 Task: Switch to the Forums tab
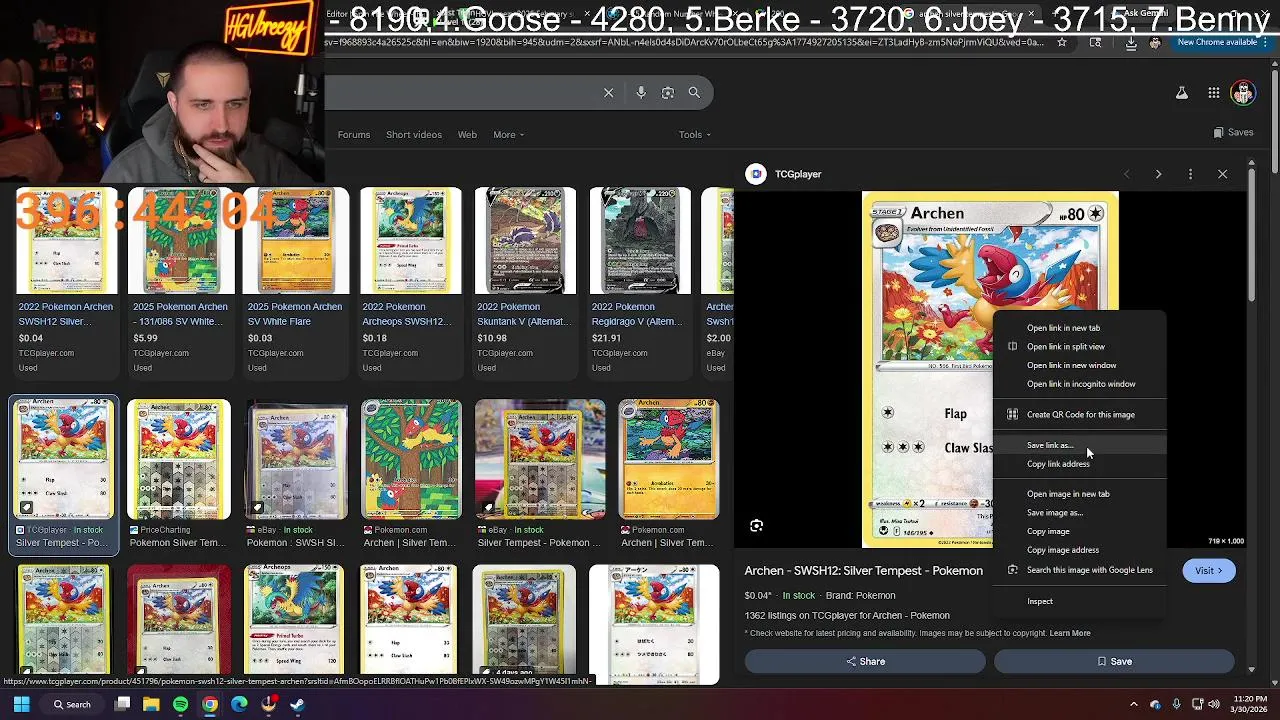(353, 135)
